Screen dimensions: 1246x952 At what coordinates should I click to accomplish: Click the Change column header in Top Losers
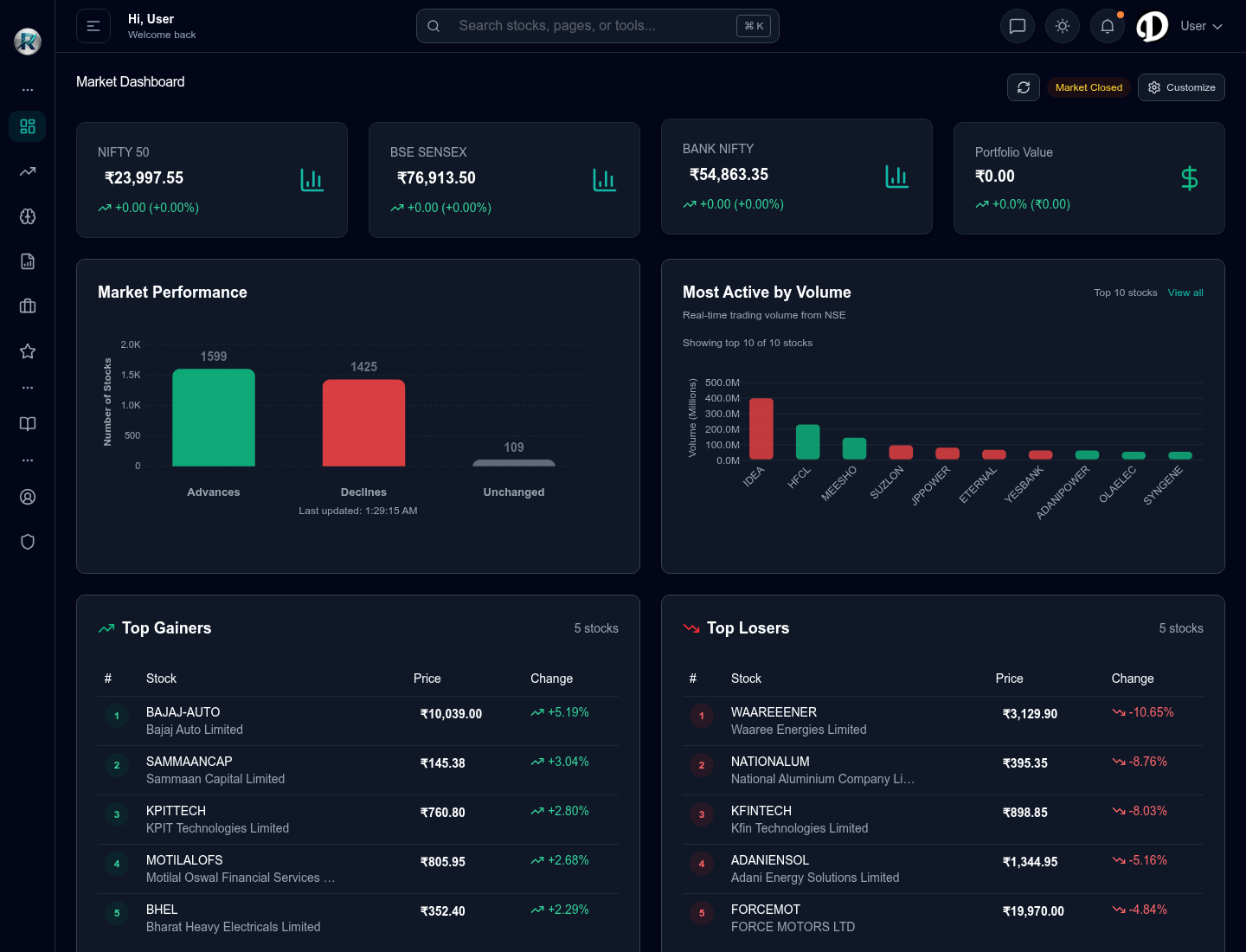(x=1133, y=679)
